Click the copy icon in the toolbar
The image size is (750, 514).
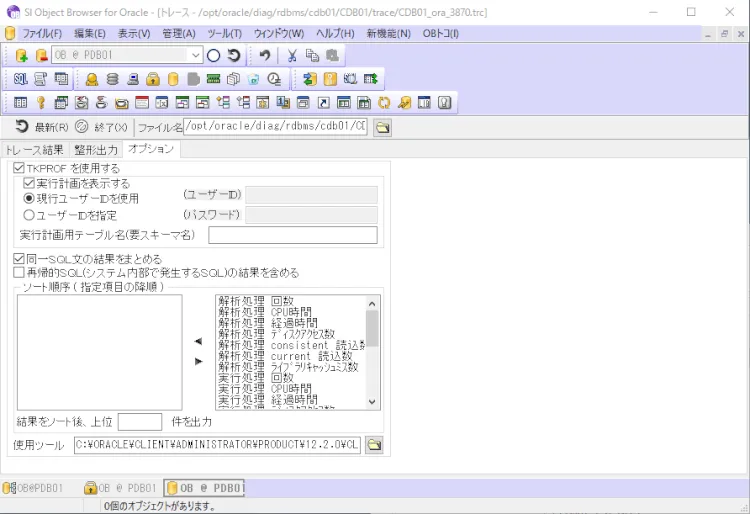point(312,55)
